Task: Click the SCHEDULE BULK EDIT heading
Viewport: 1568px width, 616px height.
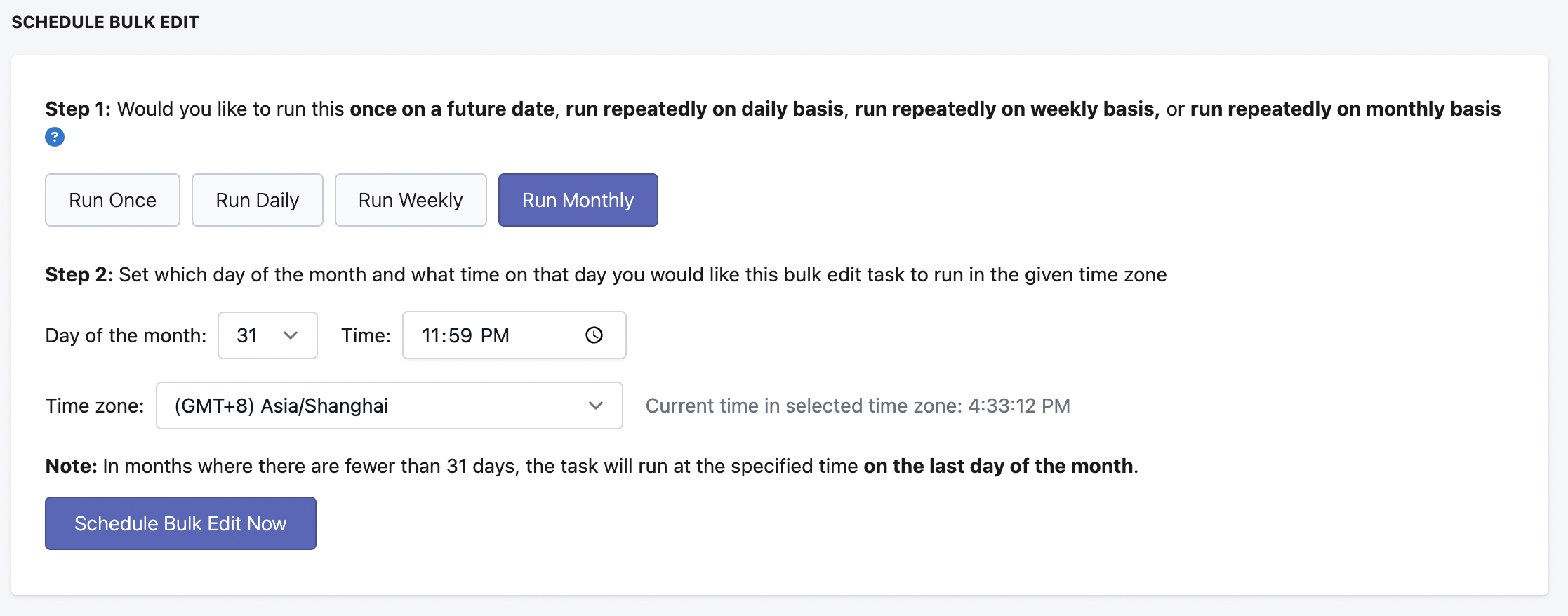Action: click(105, 22)
